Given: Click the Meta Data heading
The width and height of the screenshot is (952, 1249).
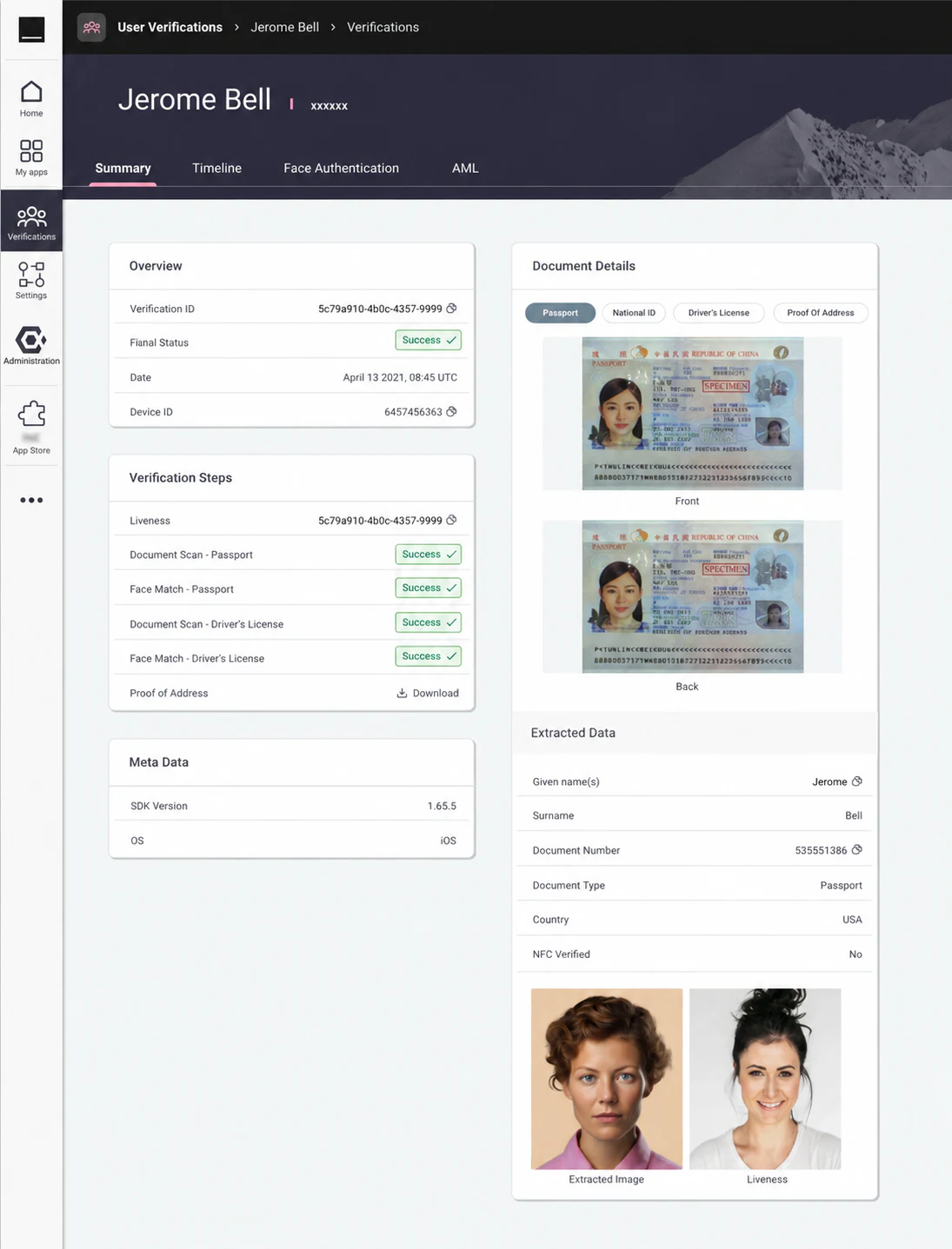Looking at the screenshot, I should [x=158, y=762].
